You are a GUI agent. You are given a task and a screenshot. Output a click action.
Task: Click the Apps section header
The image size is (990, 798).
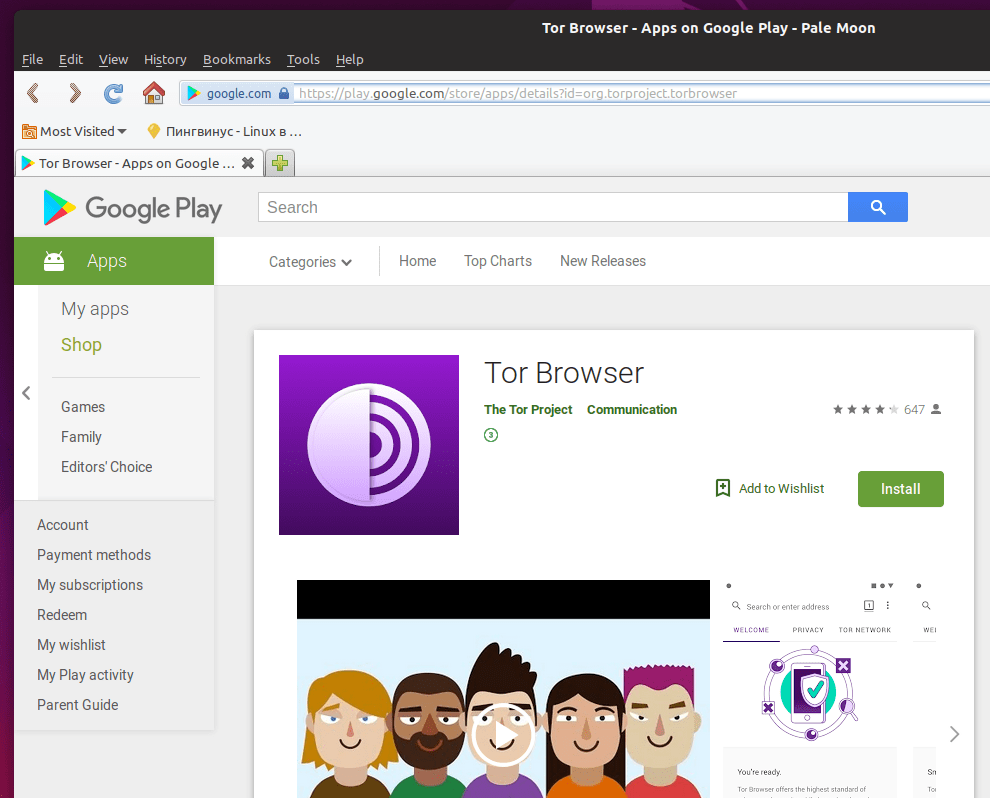[x=114, y=261]
